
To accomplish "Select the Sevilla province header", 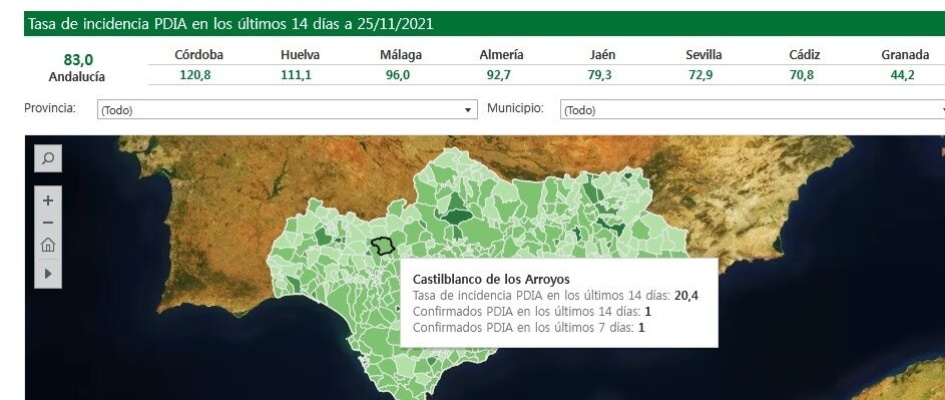I will (704, 56).
